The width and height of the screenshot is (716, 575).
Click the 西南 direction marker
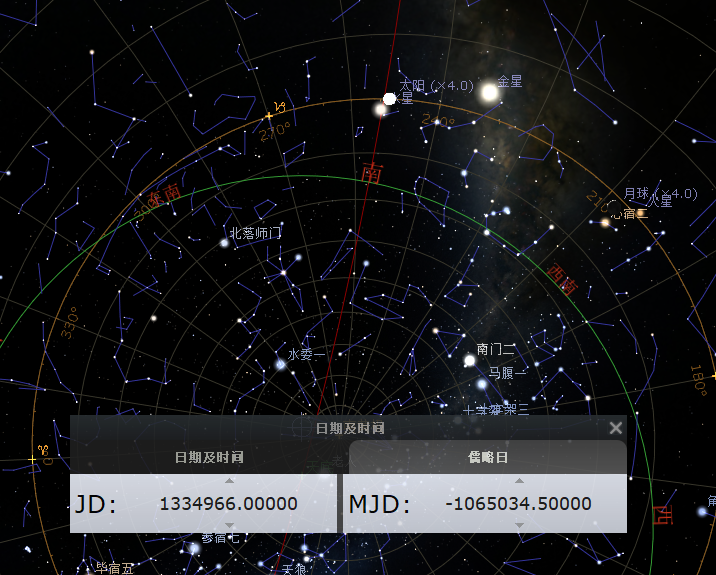(x=563, y=279)
